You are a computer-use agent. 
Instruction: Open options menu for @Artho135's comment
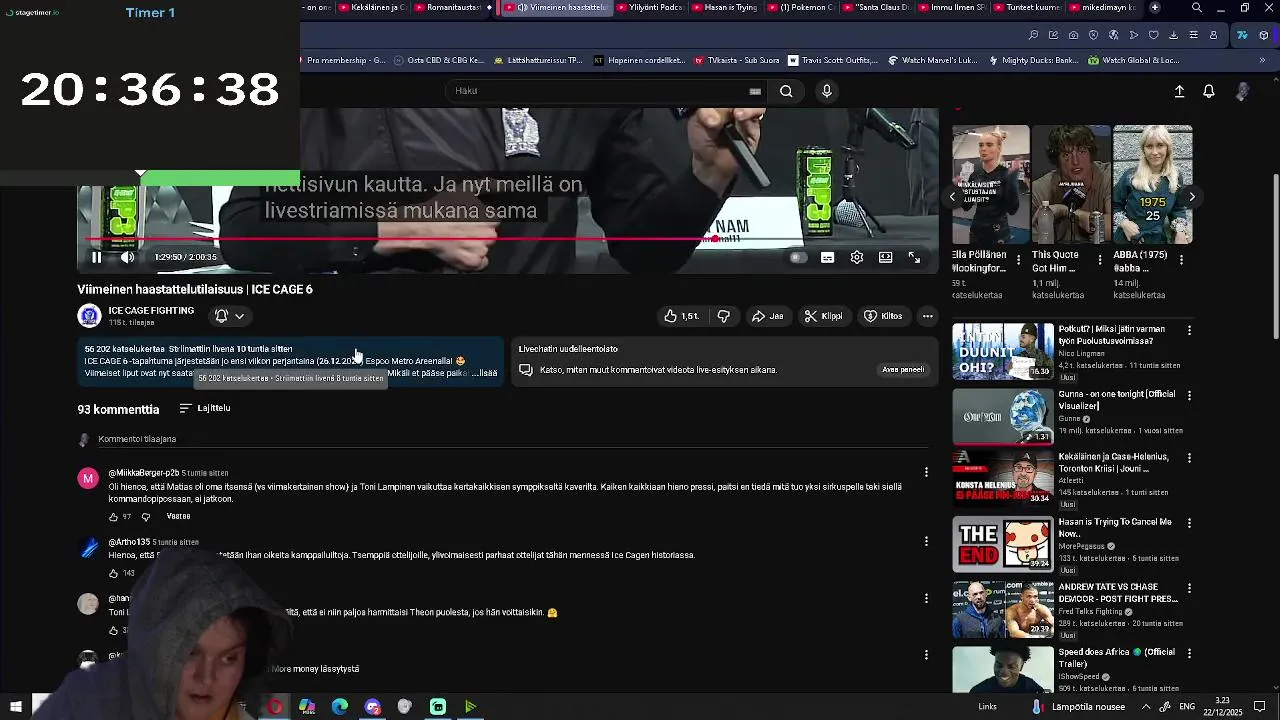pyautogui.click(x=926, y=541)
